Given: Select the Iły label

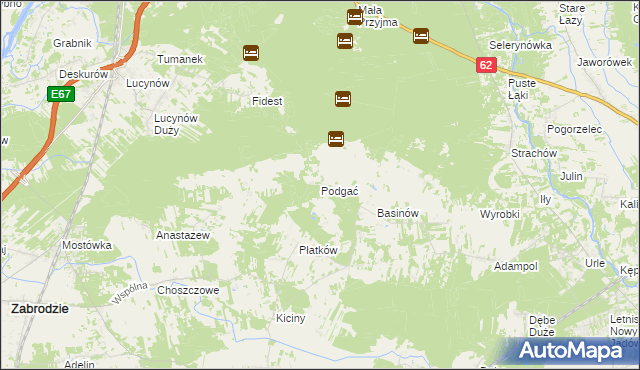Looking at the screenshot, I should coord(545,199).
